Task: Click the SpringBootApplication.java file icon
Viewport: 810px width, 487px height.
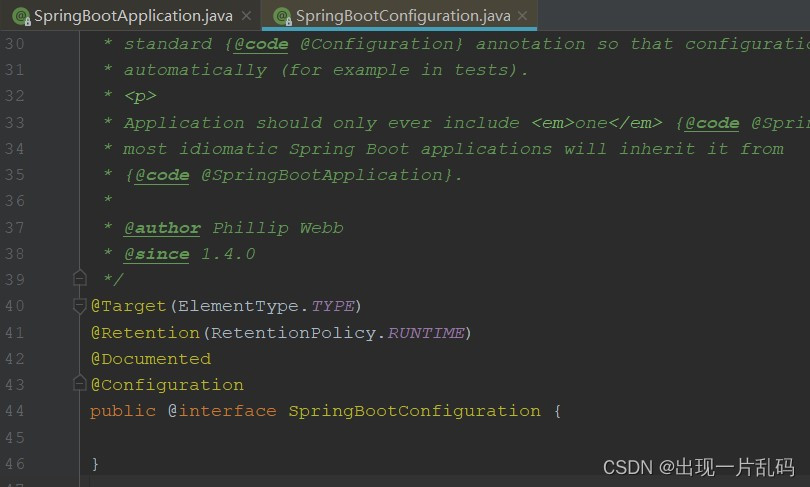Action: click(21, 17)
